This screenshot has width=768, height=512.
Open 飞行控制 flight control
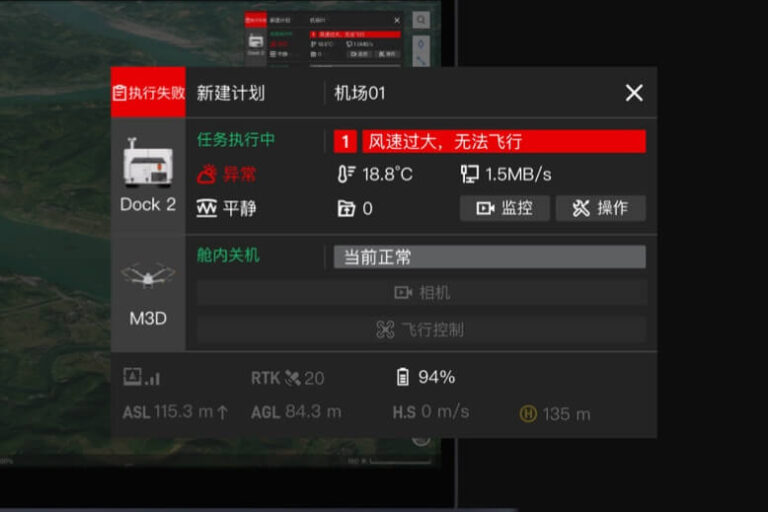(422, 329)
